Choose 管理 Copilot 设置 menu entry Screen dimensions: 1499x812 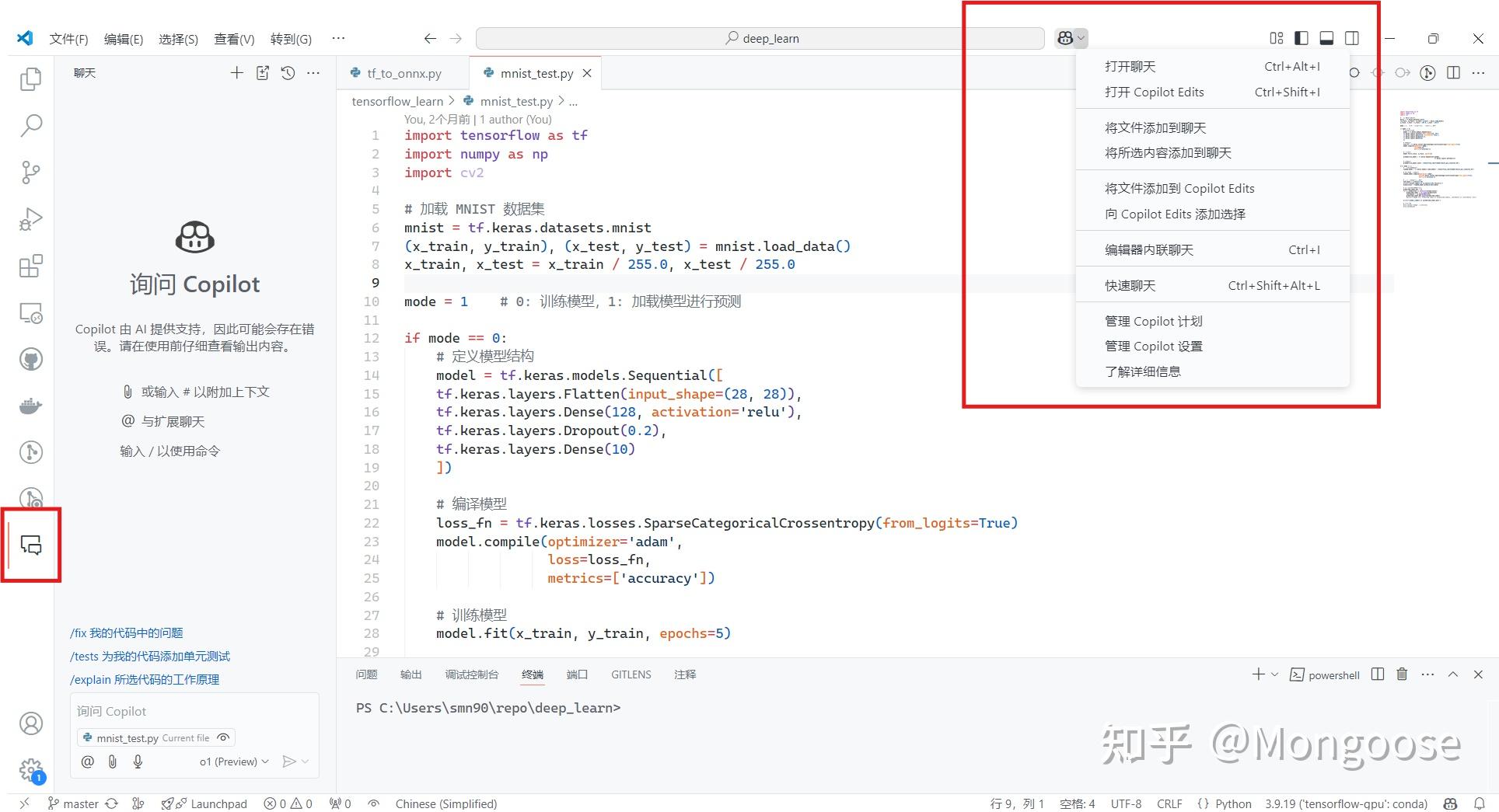(x=1212, y=346)
